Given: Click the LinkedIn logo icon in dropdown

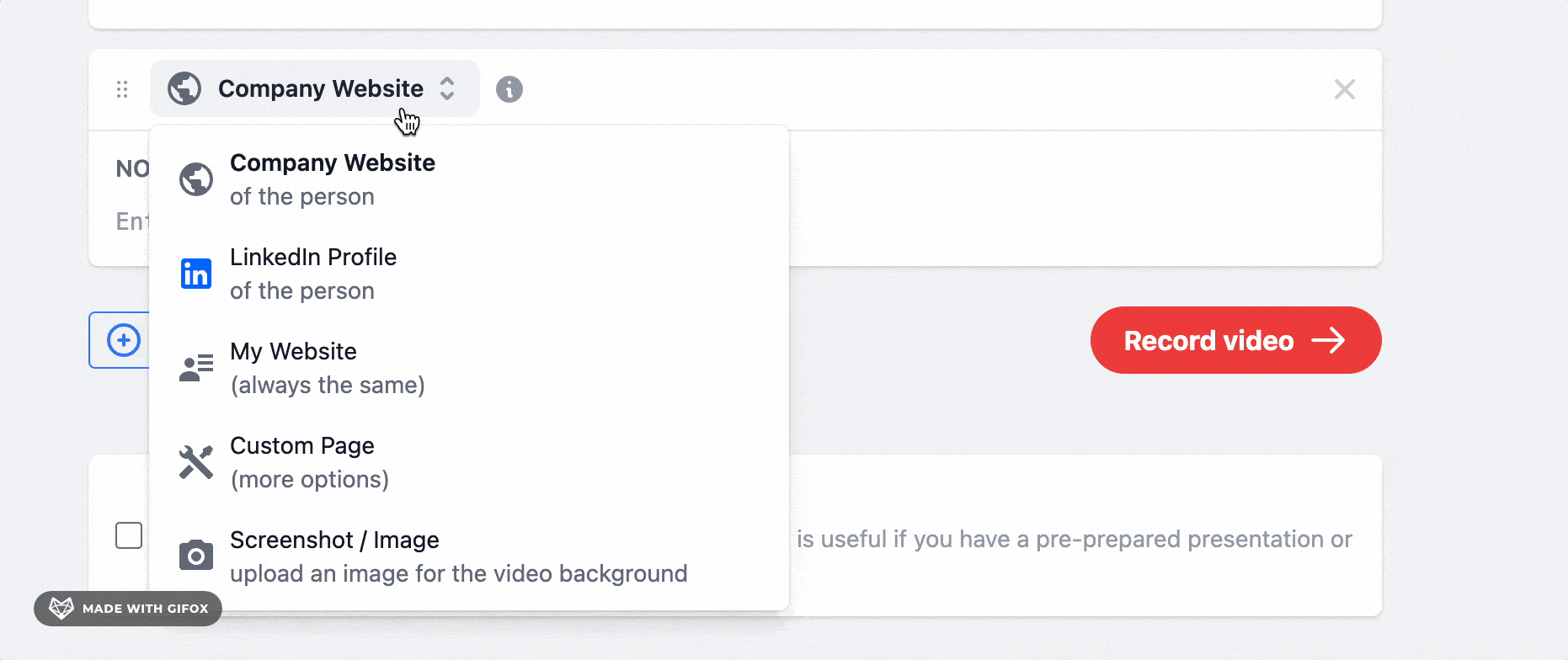Looking at the screenshot, I should (196, 274).
